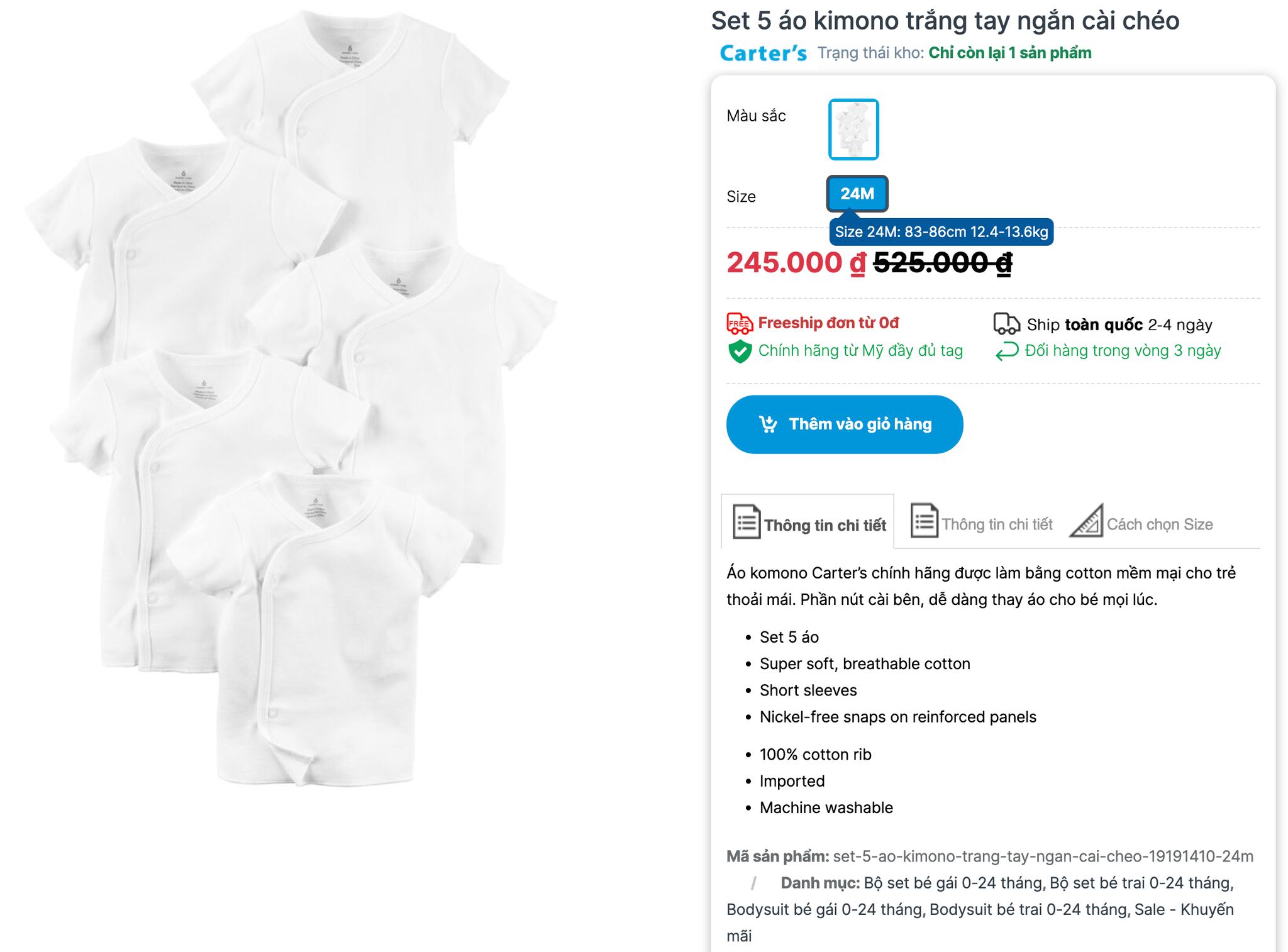The width and height of the screenshot is (1288, 952).
Task: Click the nationwide shipping truck icon
Action: [1006, 324]
